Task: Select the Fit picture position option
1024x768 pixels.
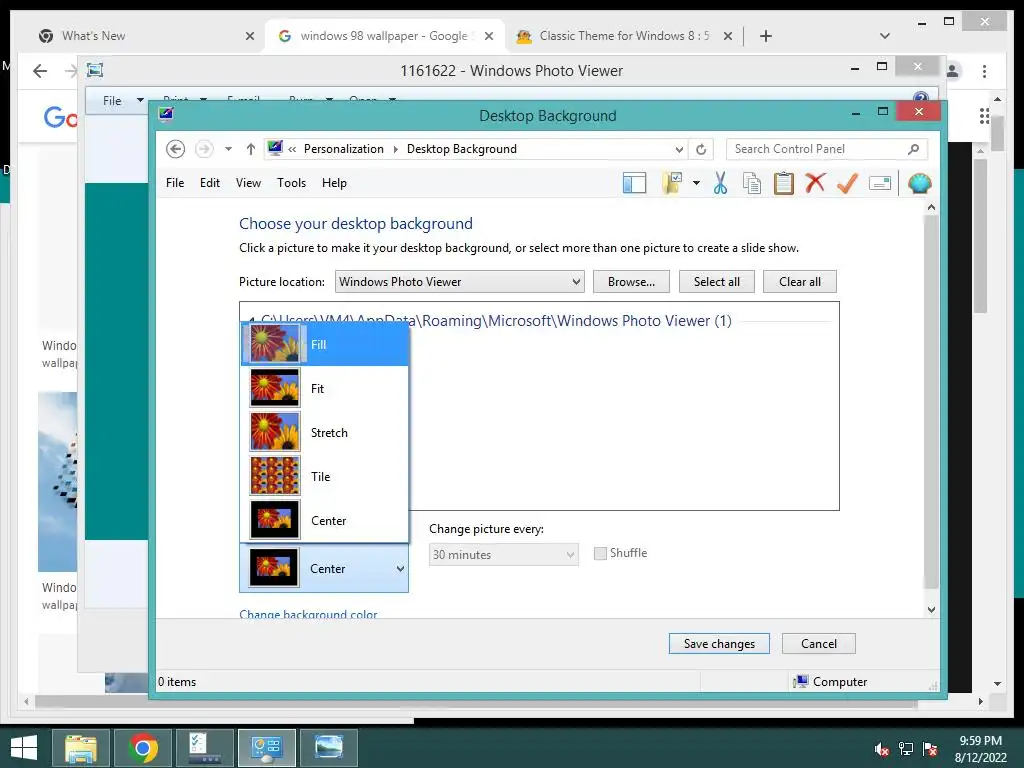Action: [325, 389]
